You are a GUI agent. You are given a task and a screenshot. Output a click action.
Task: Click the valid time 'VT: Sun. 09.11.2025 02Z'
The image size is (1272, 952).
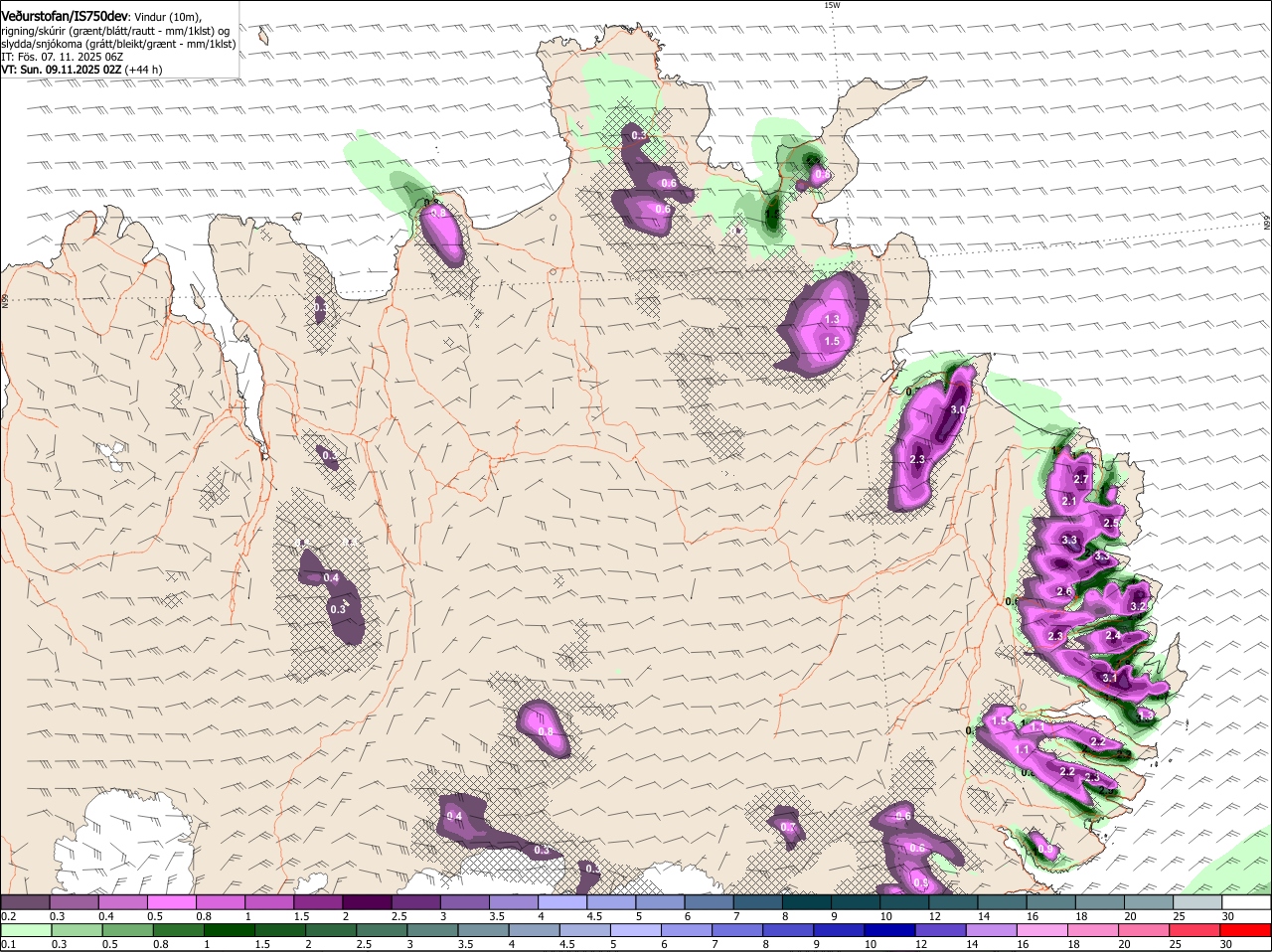point(62,70)
